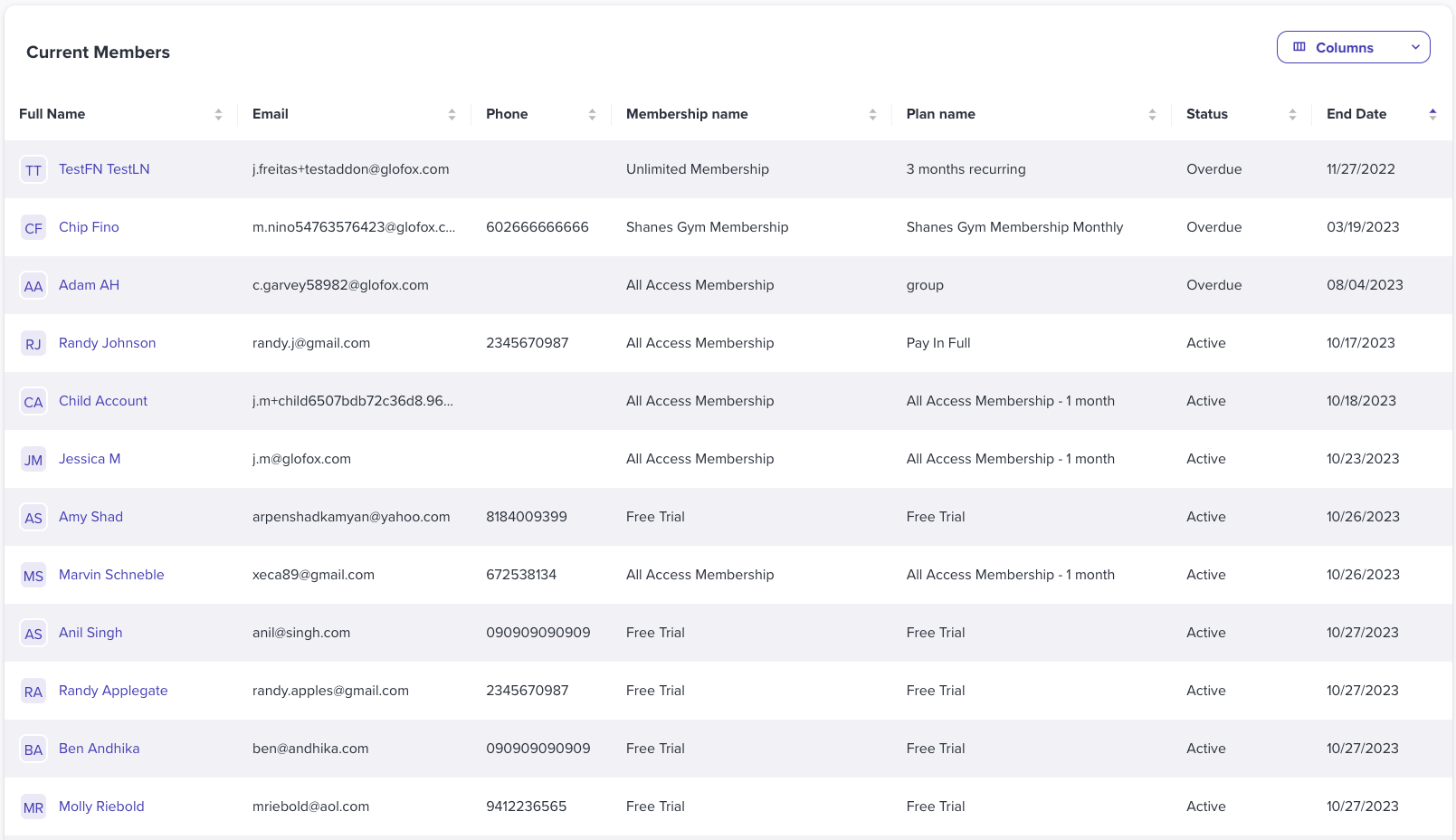Select email xeca89@gmail.com
Screen dimensions: 1456x840
coord(313,575)
